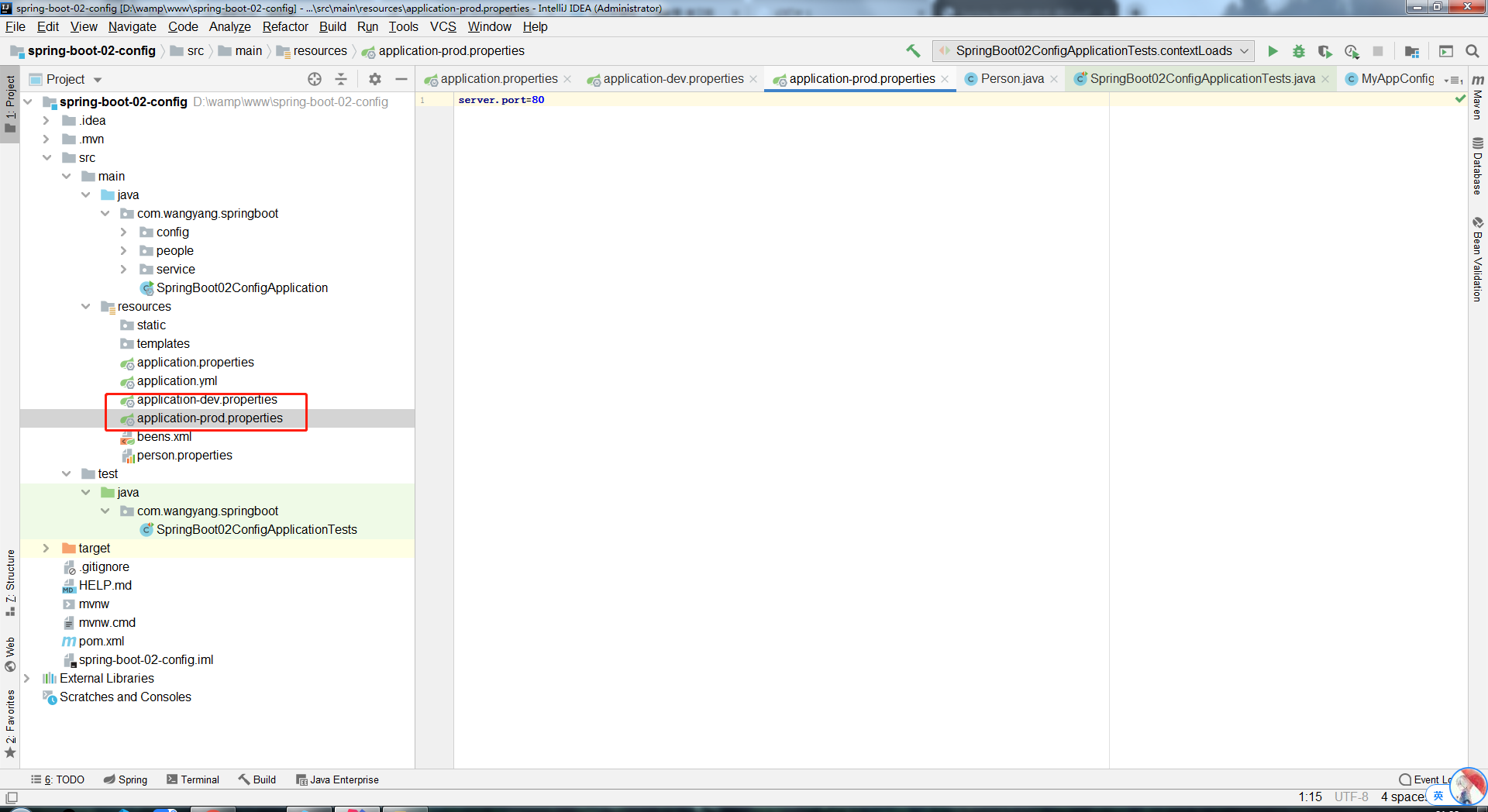Image resolution: width=1488 pixels, height=812 pixels.
Task: Open the Terminal tool window
Action: pos(193,779)
